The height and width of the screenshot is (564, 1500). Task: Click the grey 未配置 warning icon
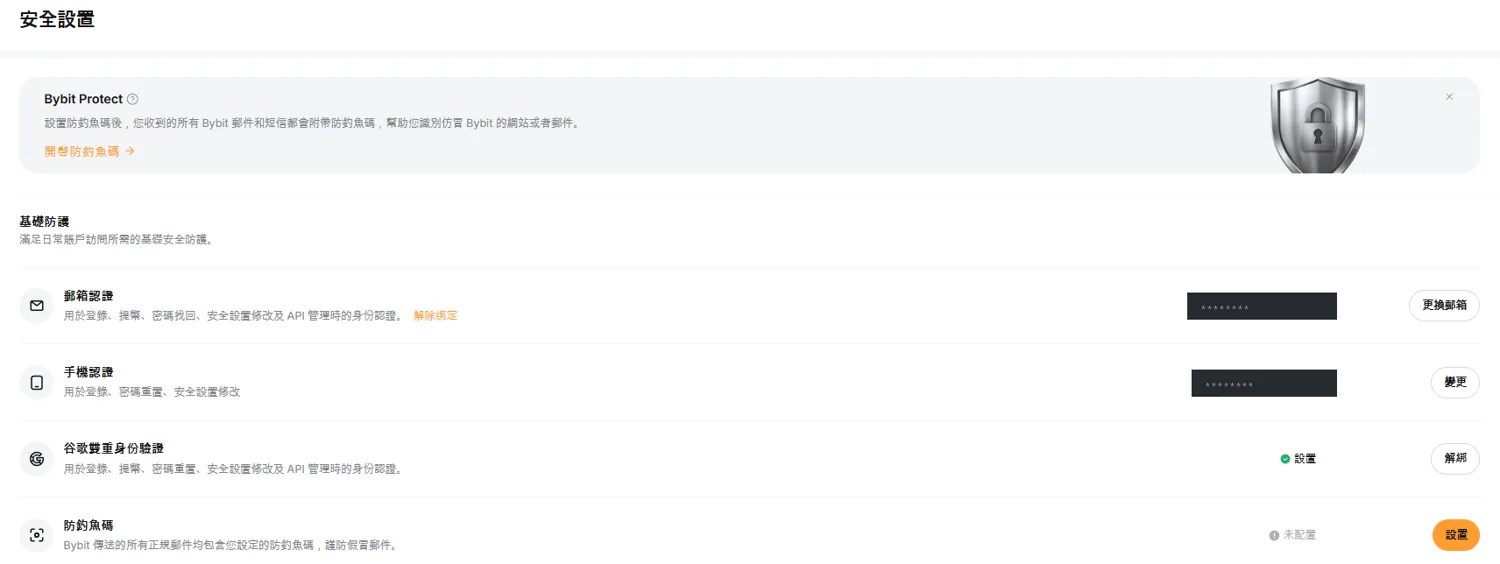[x=1274, y=535]
